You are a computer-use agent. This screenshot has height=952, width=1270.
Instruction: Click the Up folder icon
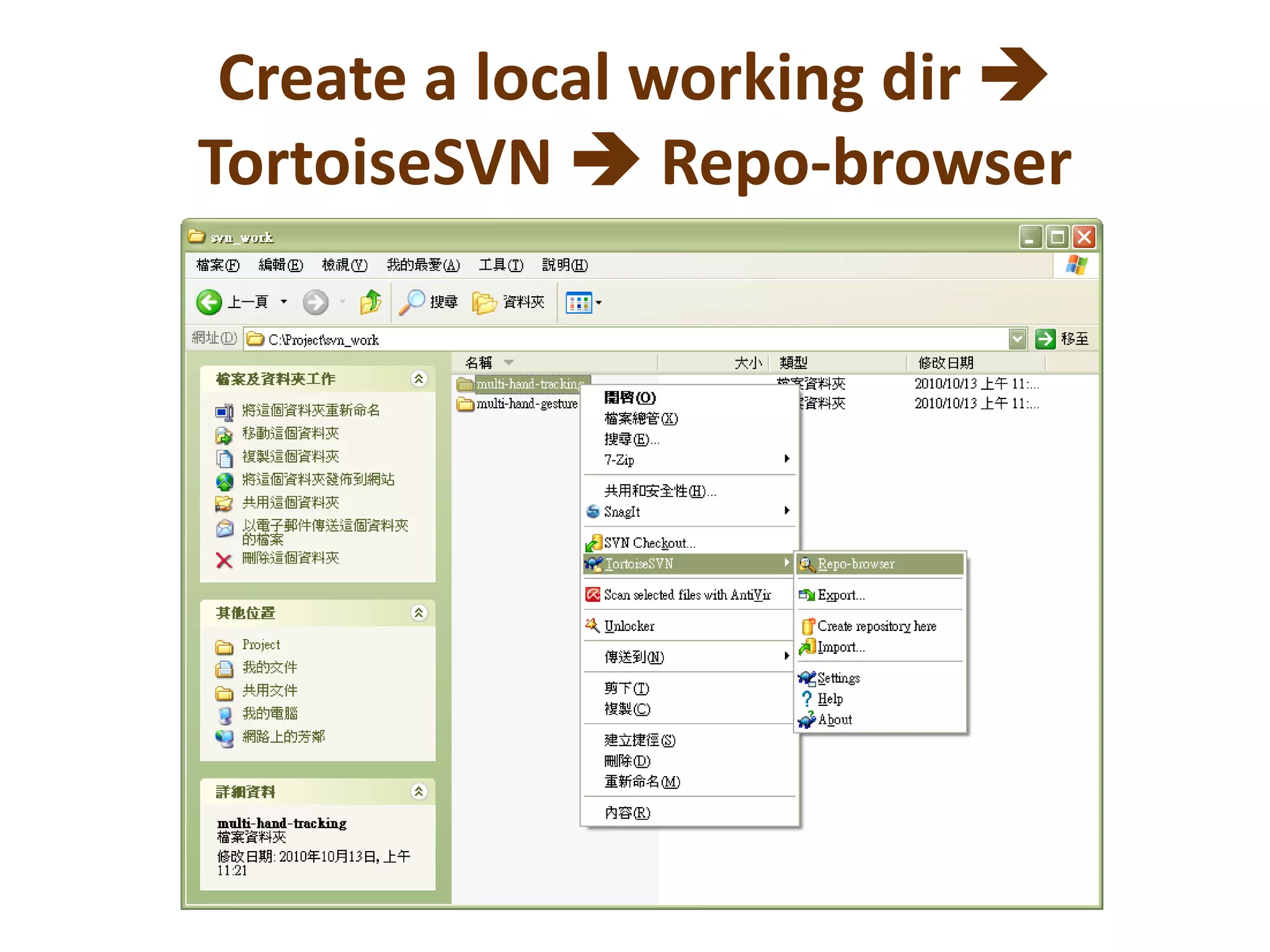tap(371, 302)
